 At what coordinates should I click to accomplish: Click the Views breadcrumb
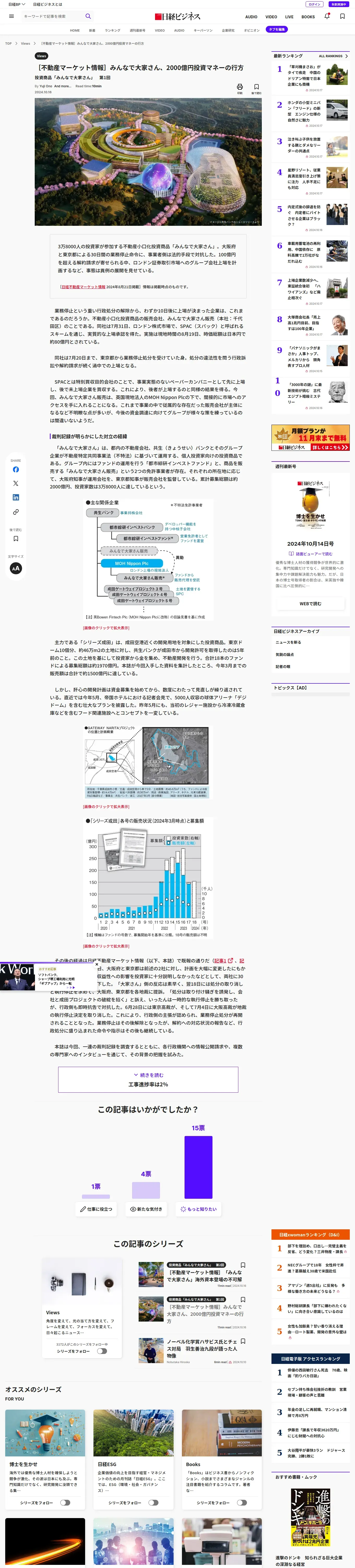coord(26,43)
